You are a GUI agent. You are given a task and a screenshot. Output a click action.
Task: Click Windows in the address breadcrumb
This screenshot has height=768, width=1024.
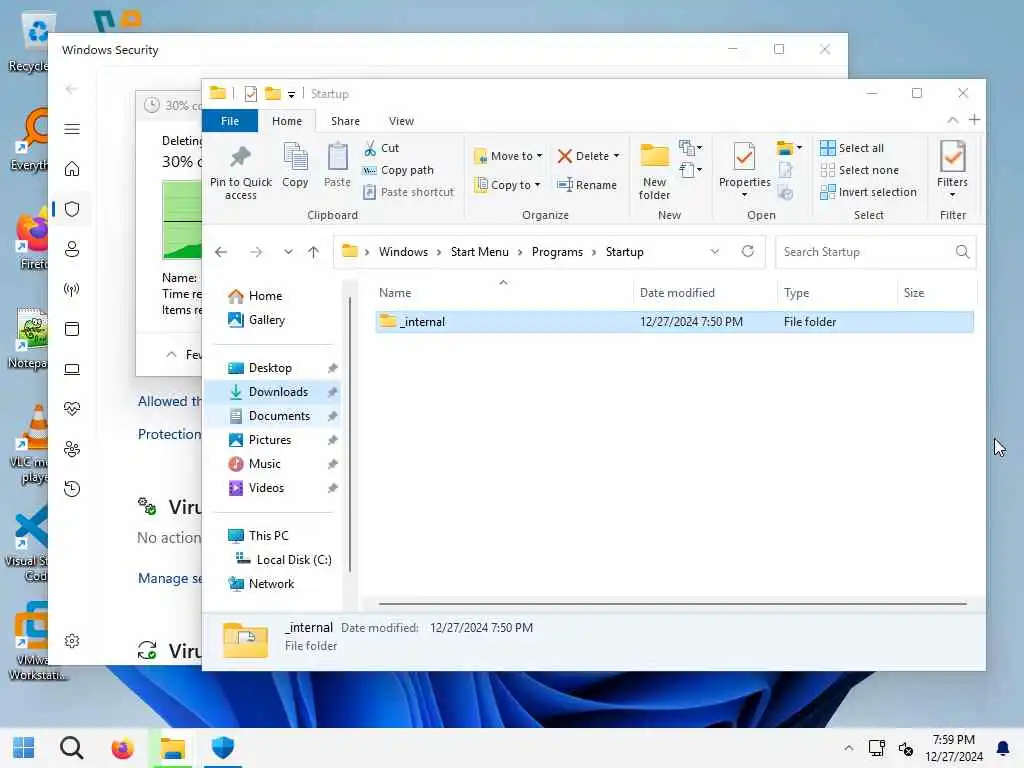pos(403,252)
